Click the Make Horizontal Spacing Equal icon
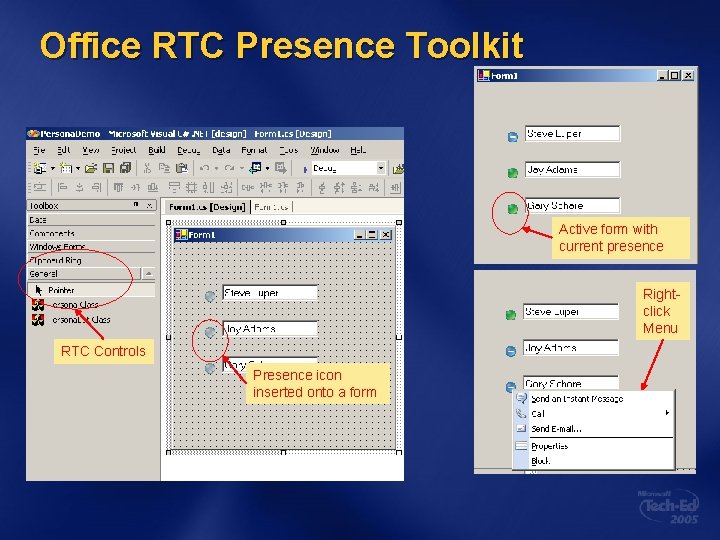This screenshot has width=720, height=540. 248,187
